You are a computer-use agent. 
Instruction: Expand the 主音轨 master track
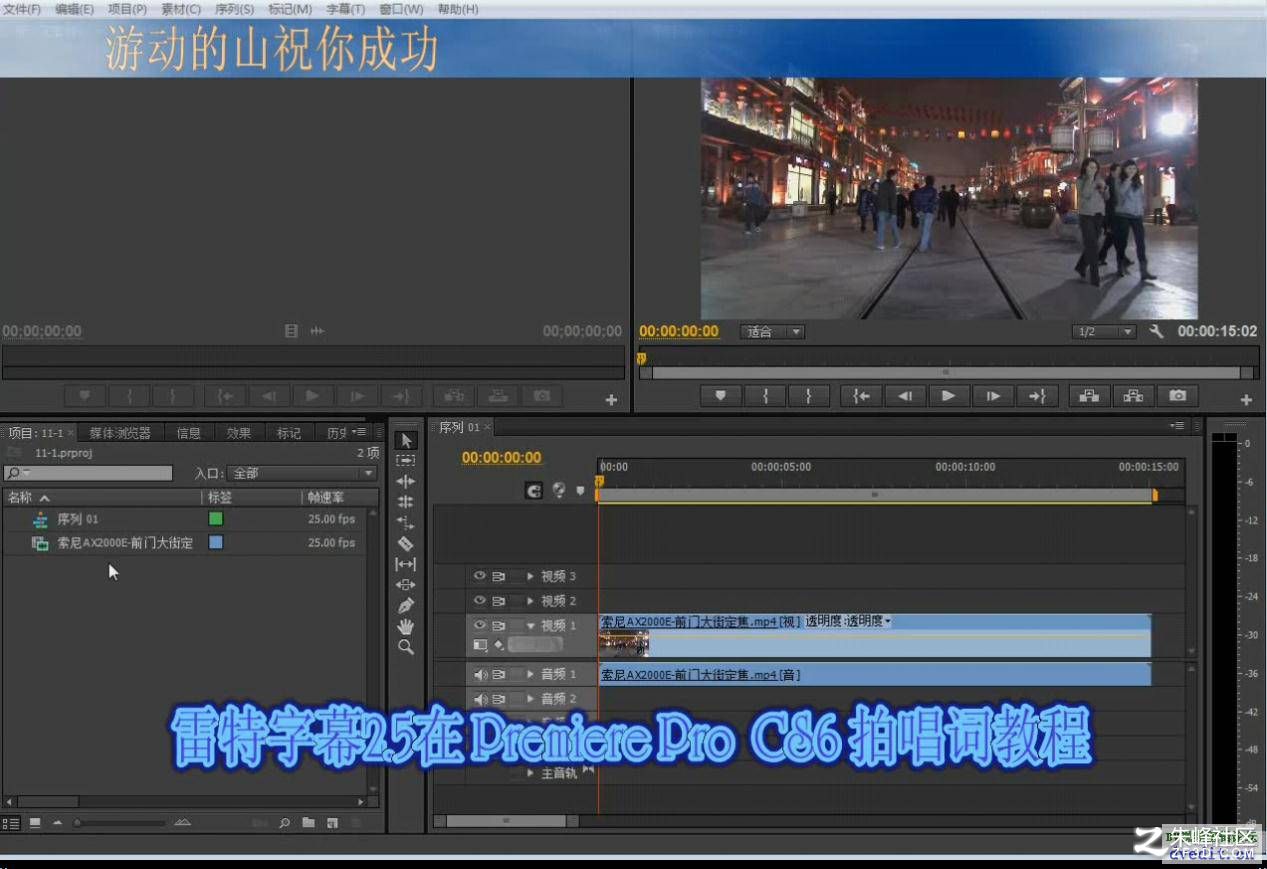click(531, 773)
